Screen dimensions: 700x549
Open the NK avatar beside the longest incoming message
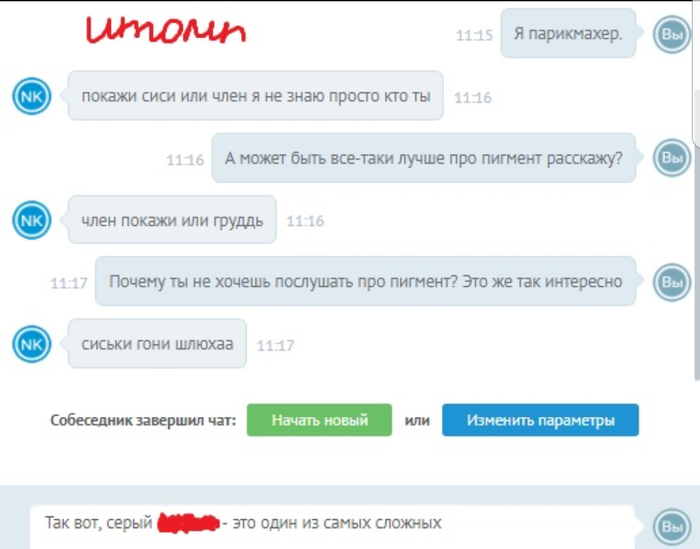tap(32, 96)
